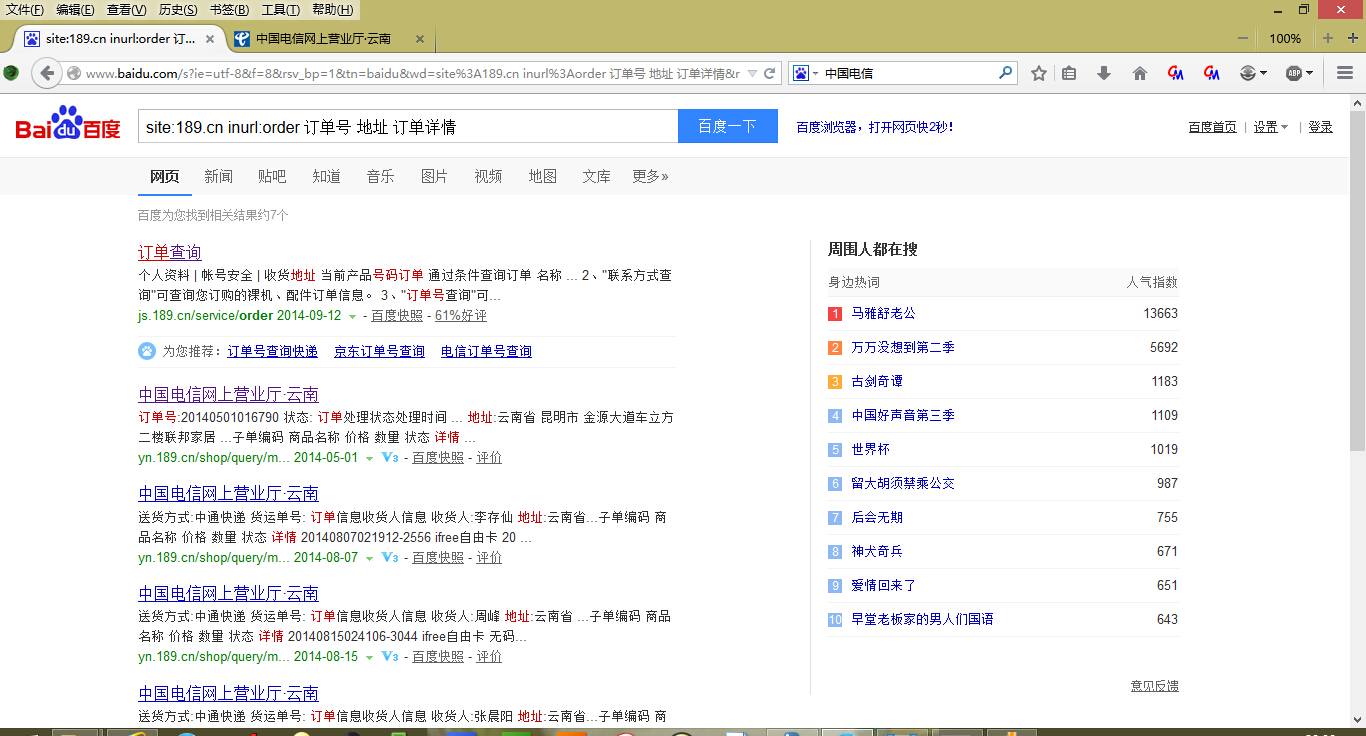Go back with the browser back arrow

point(46,73)
